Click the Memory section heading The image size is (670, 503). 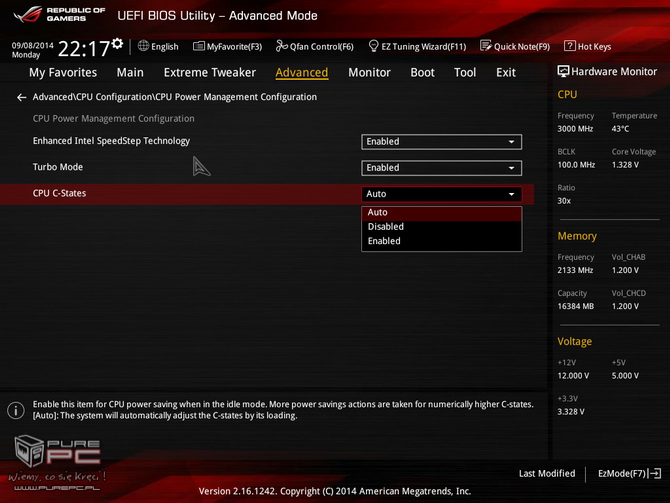[x=577, y=236]
